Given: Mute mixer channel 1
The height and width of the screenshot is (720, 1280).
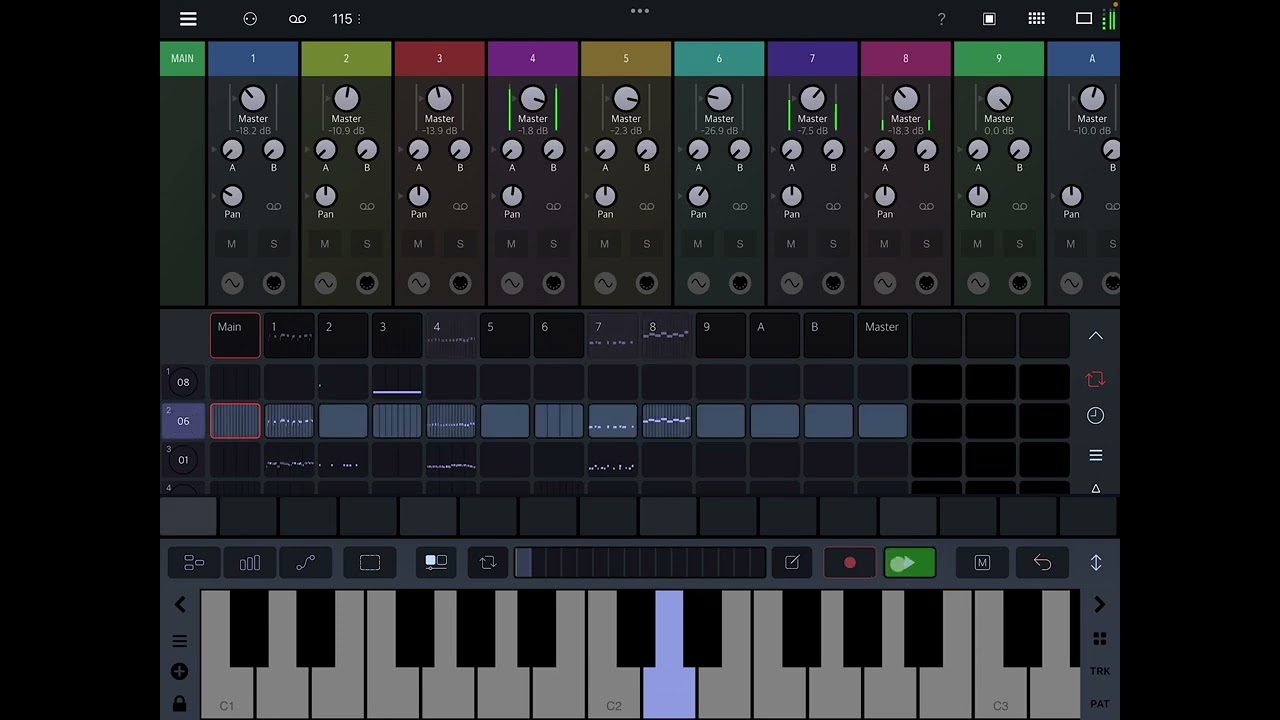Looking at the screenshot, I should 232,244.
